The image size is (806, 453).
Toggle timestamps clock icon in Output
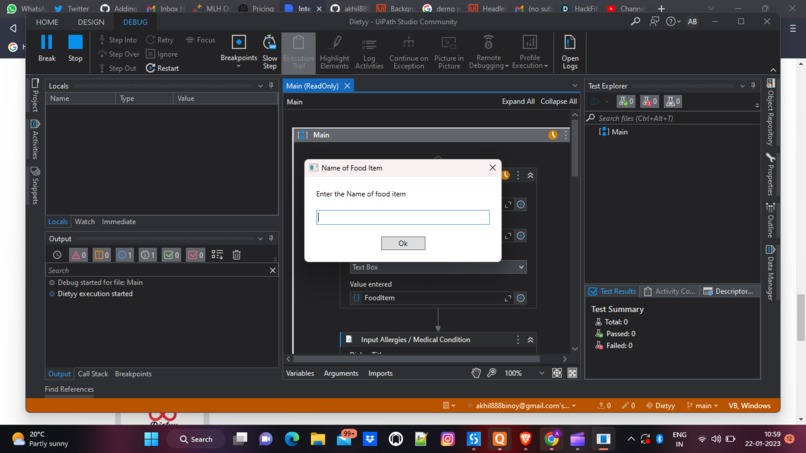57,255
